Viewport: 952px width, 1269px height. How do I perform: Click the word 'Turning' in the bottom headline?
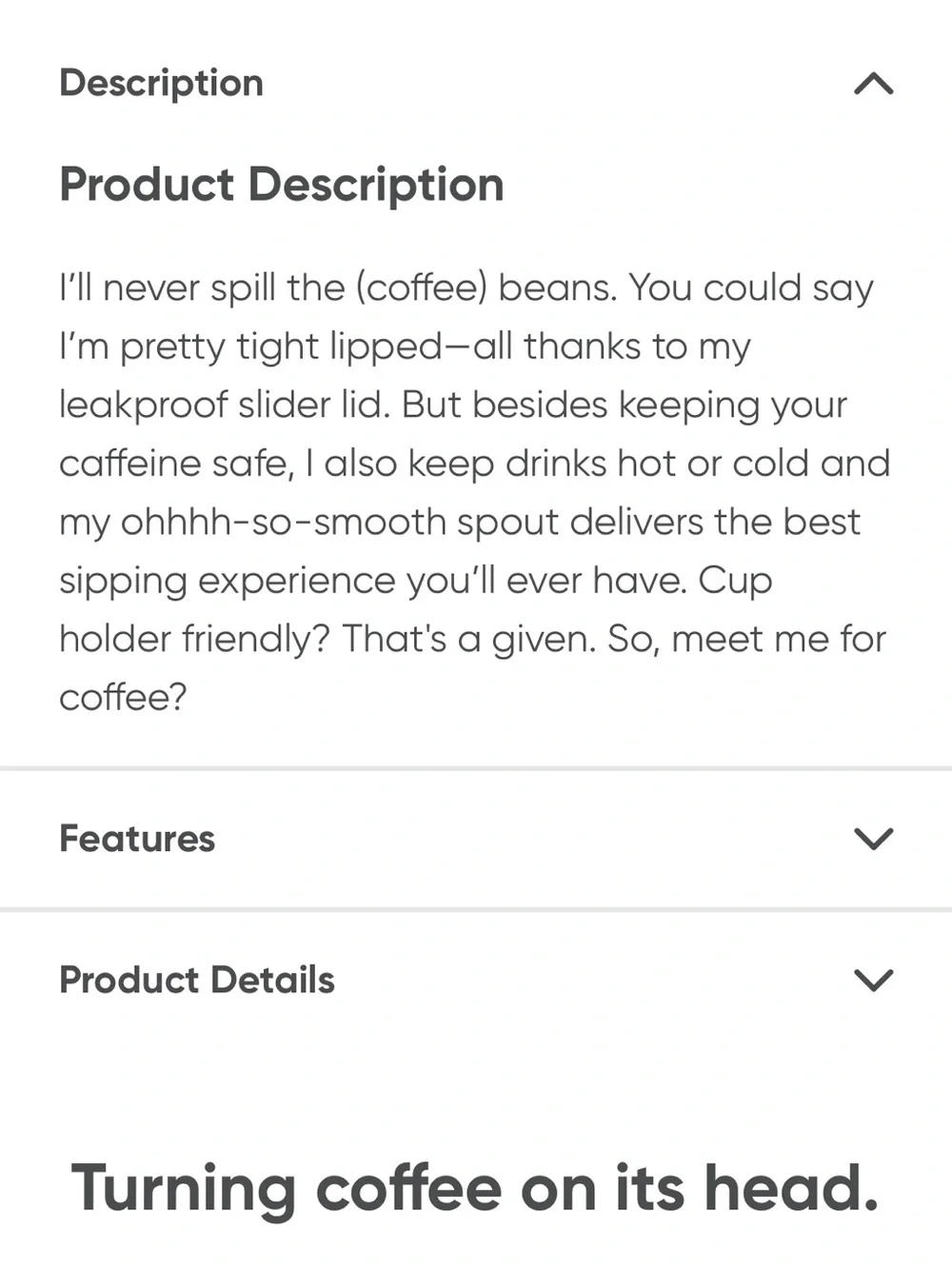point(184,1189)
